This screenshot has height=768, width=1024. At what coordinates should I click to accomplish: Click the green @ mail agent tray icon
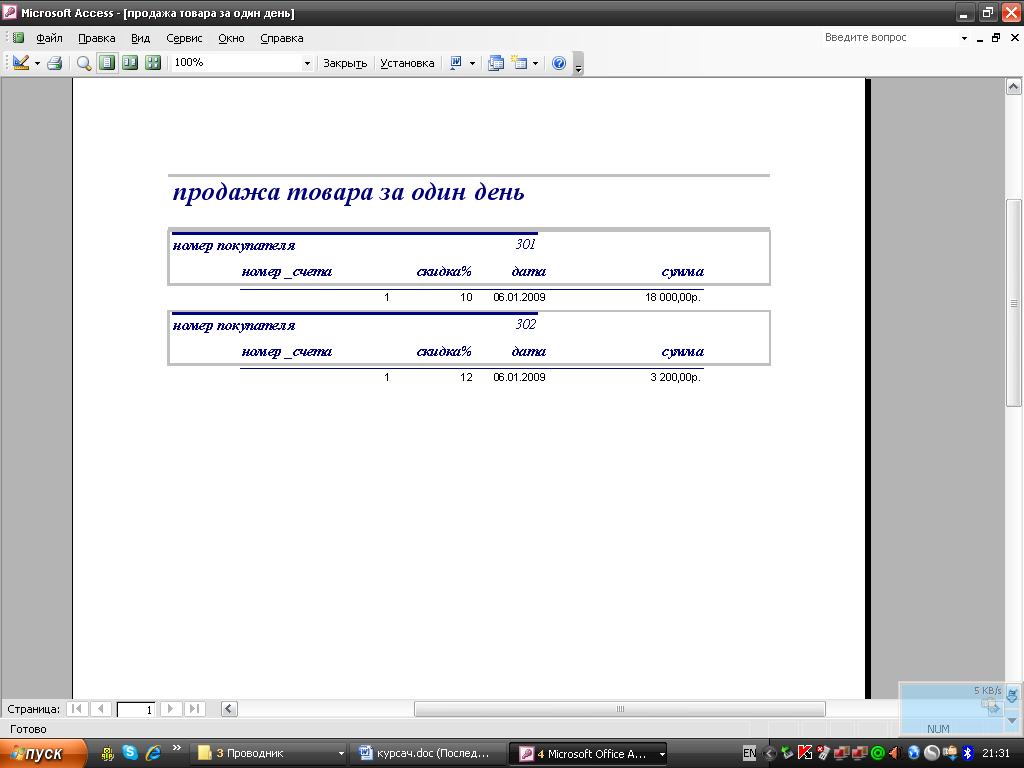[x=878, y=753]
